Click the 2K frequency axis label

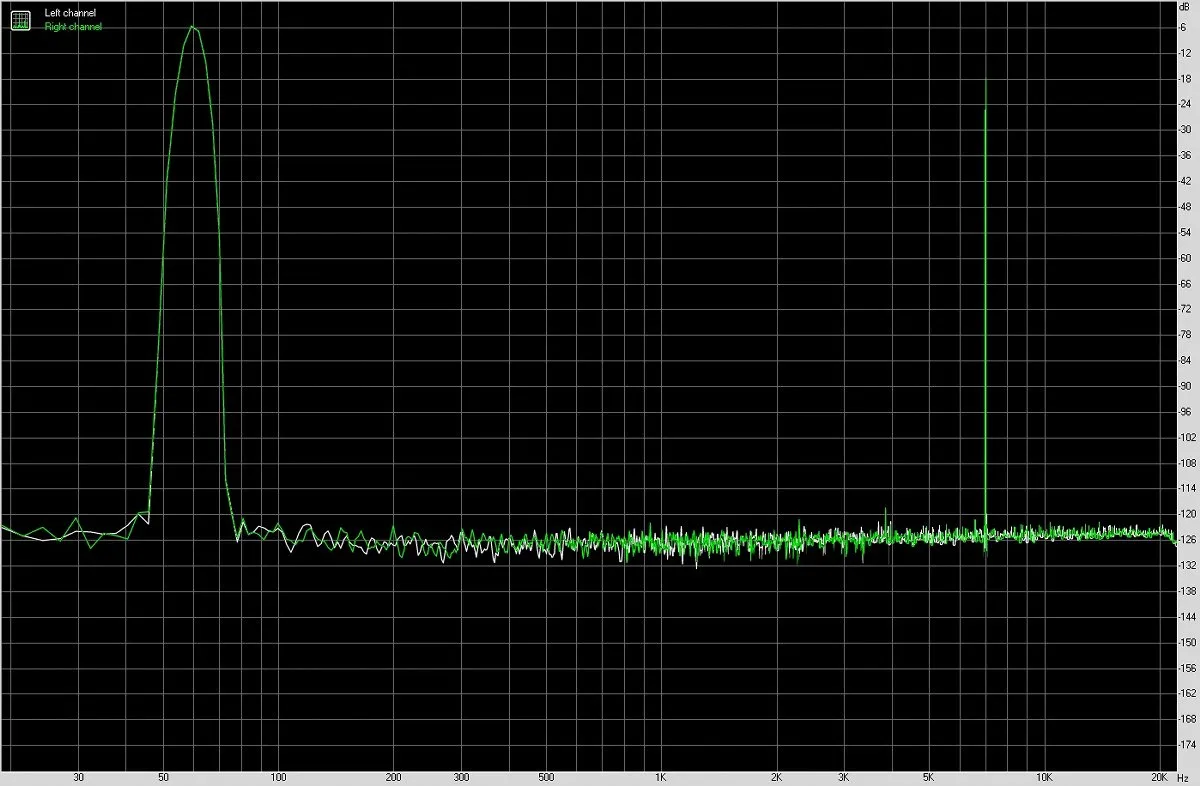[x=776, y=777]
